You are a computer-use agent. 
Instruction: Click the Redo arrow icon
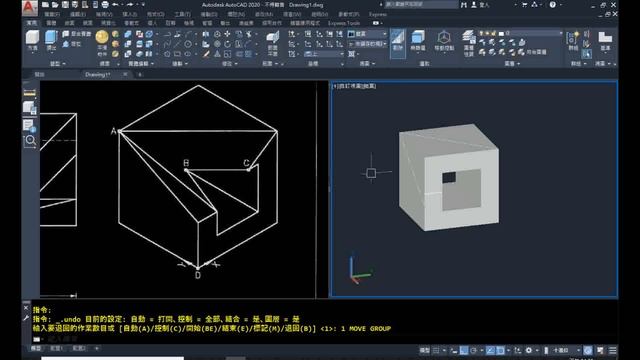click(130, 5)
